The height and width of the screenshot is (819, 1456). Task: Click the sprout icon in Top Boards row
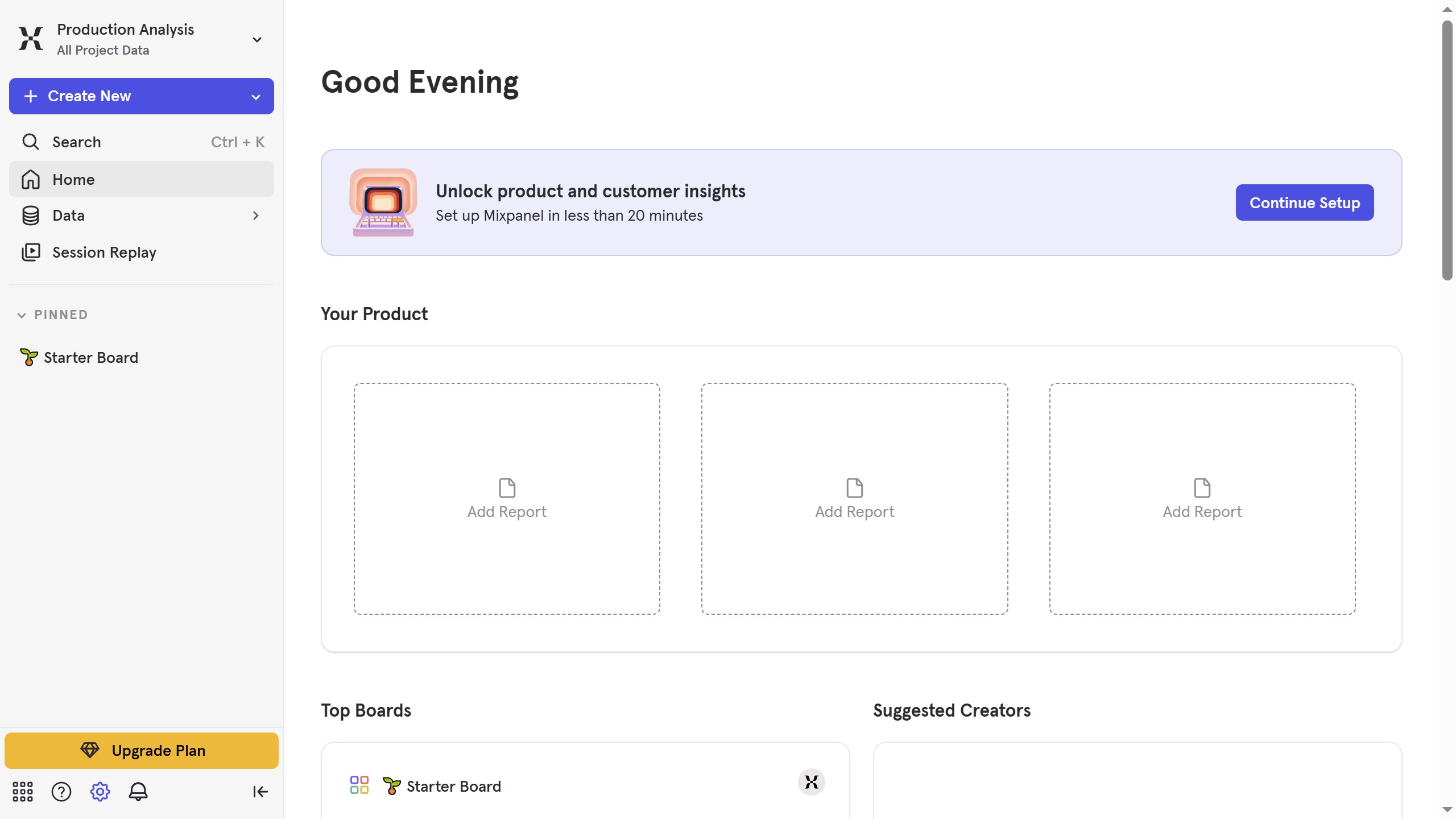[x=391, y=785]
